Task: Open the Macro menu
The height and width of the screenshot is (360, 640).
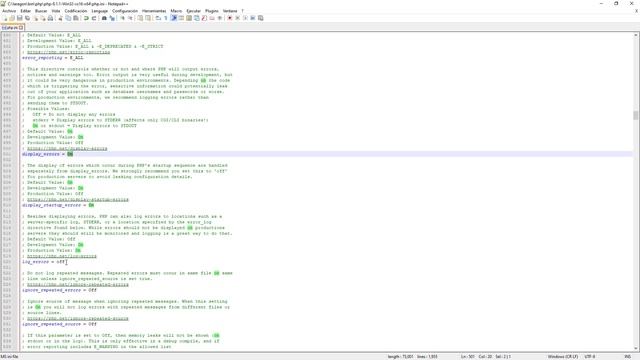Action: click(176, 11)
